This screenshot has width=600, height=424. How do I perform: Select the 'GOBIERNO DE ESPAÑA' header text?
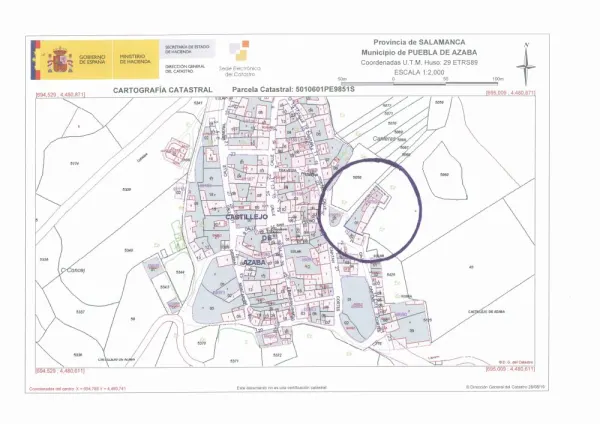(x=92, y=59)
